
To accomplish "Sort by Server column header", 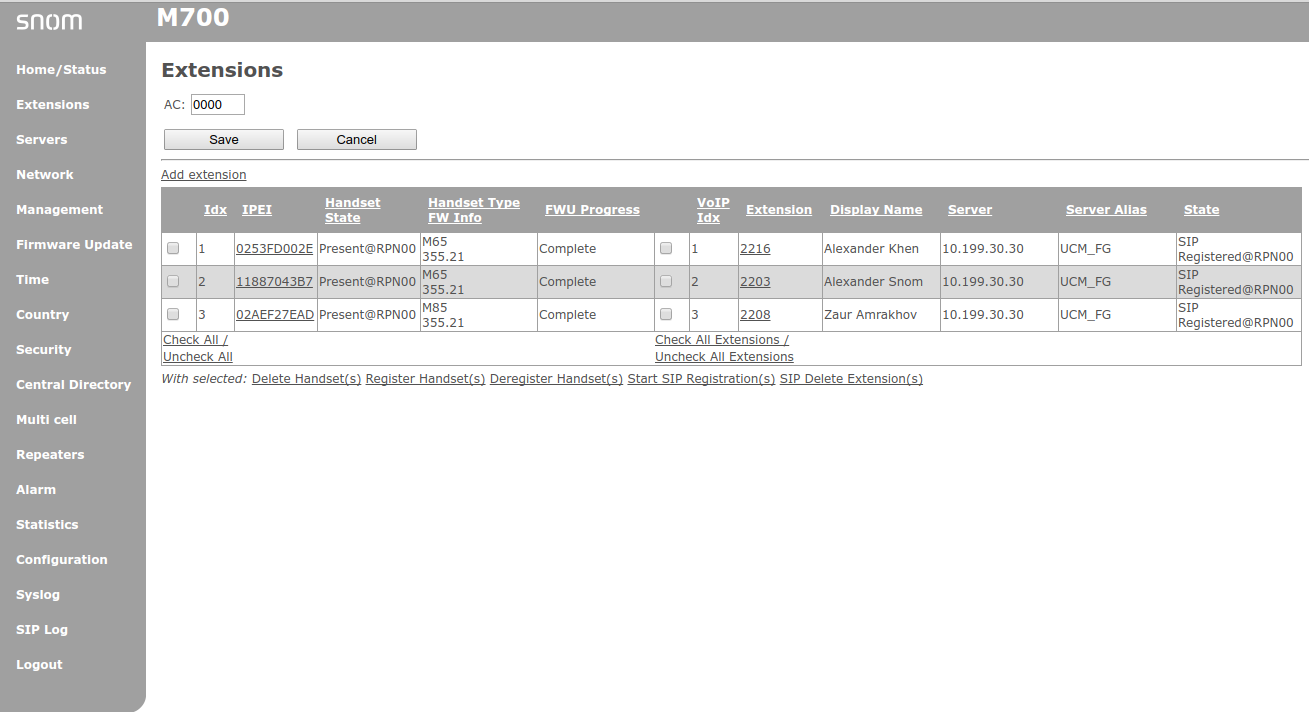I will click(x=970, y=210).
